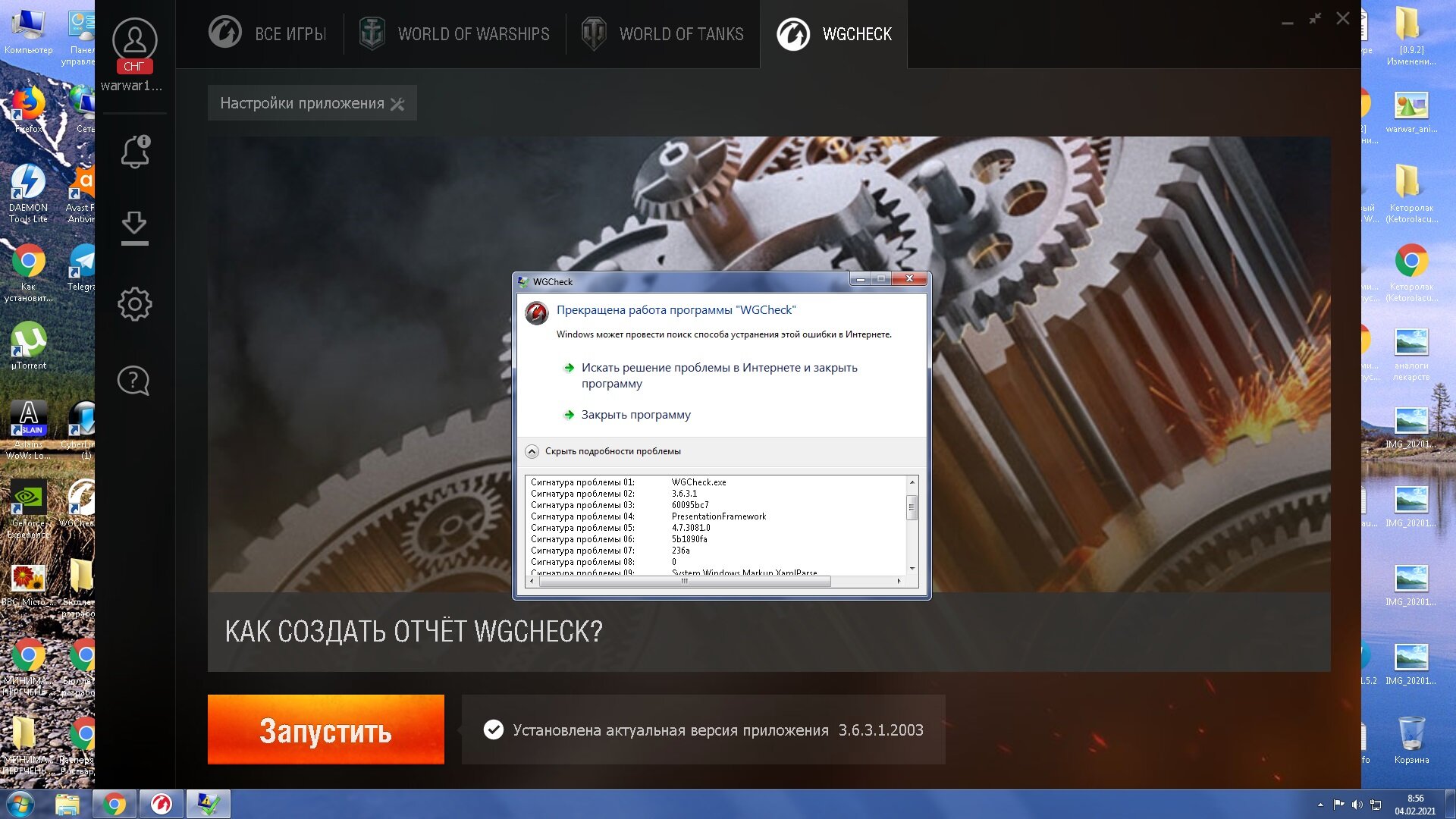The image size is (1456, 819).
Task: Choose Закрыть программу option in error dialog
Action: coord(635,415)
